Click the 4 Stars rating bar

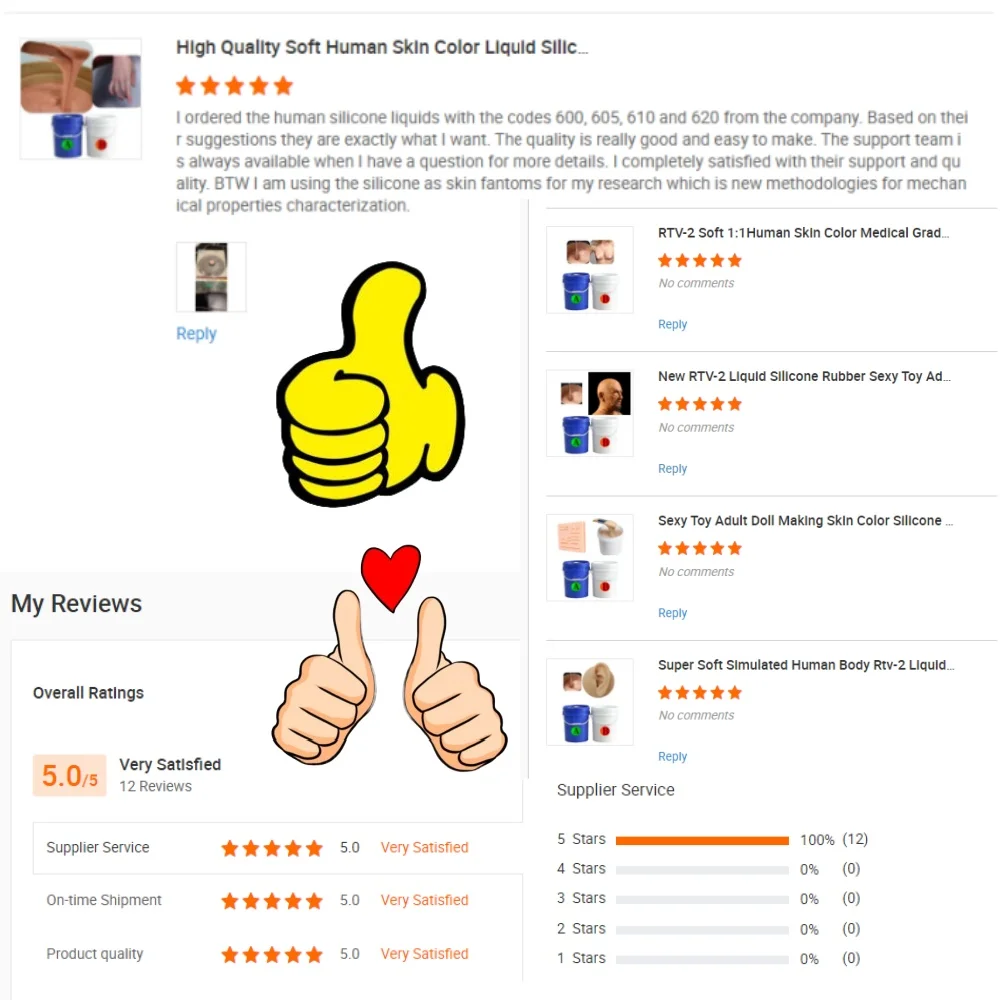pyautogui.click(x=702, y=870)
